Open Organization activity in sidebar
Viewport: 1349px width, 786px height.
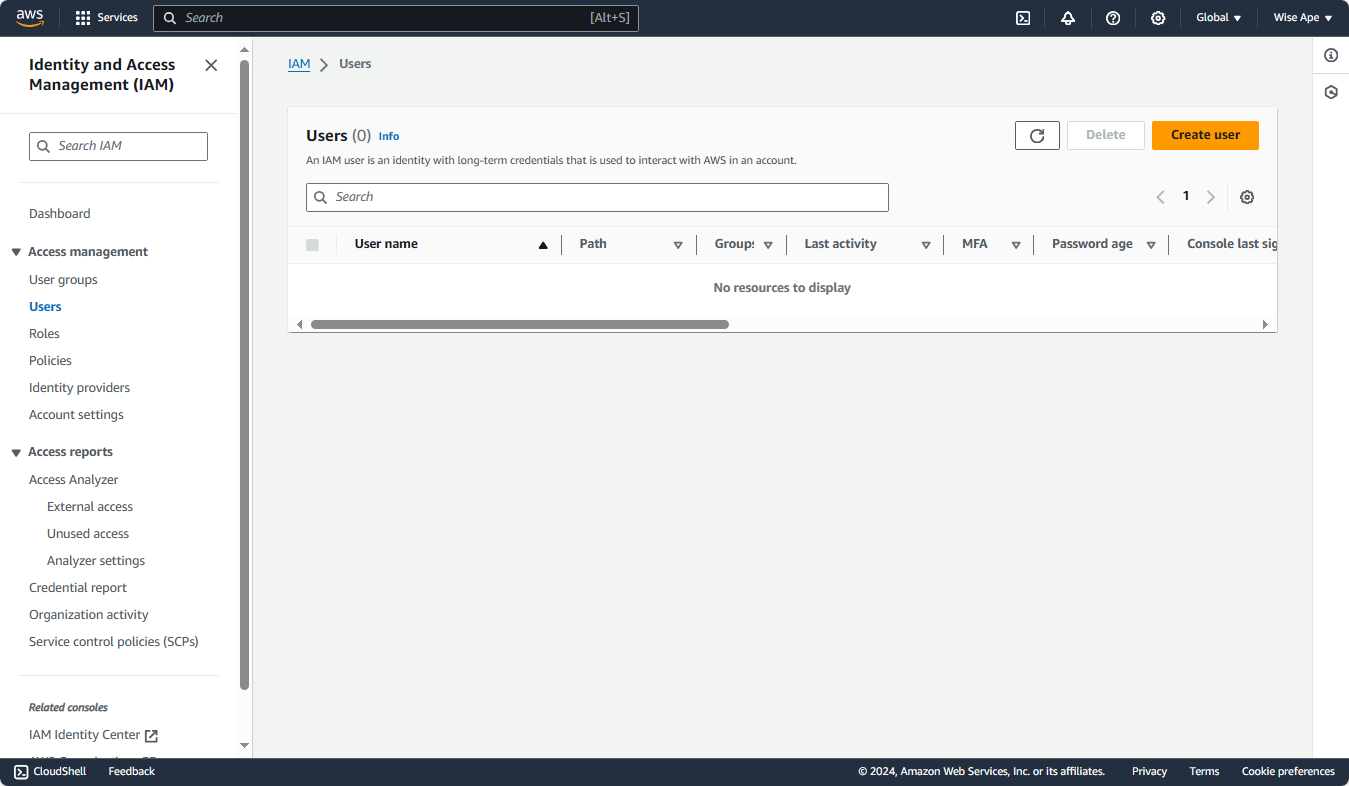tap(89, 615)
